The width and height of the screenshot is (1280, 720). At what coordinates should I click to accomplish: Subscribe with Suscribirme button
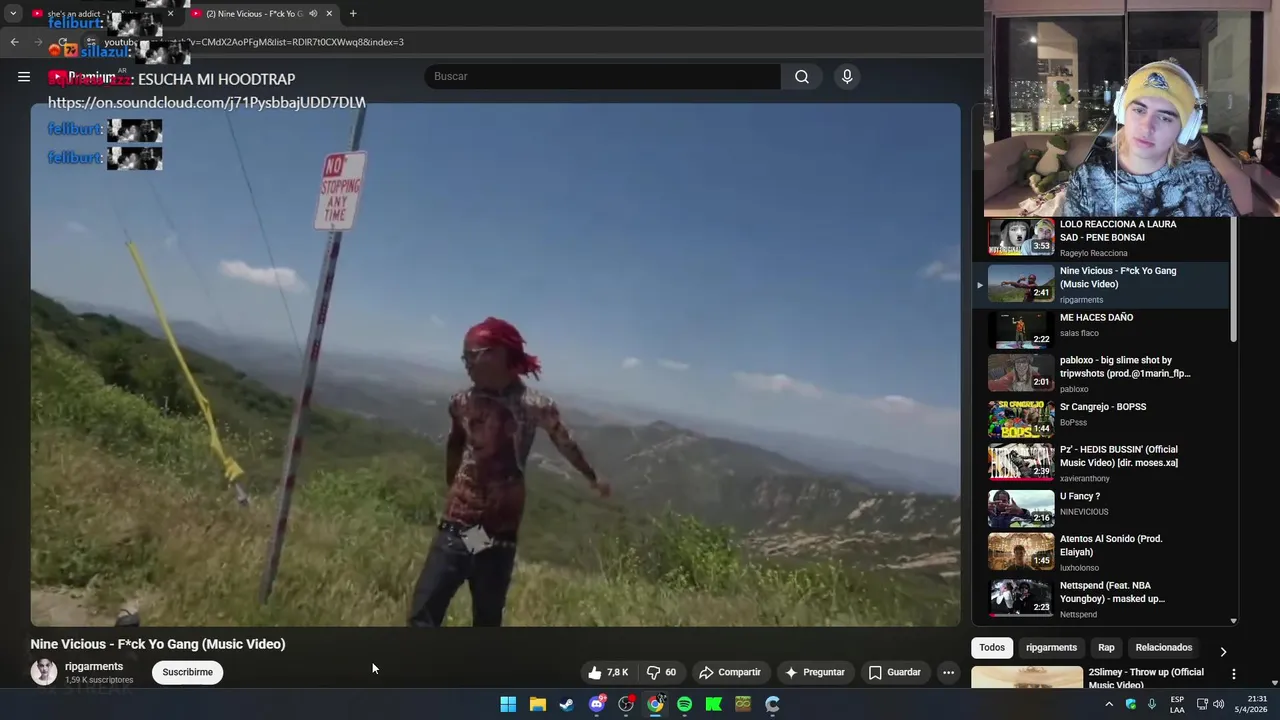tap(187, 672)
